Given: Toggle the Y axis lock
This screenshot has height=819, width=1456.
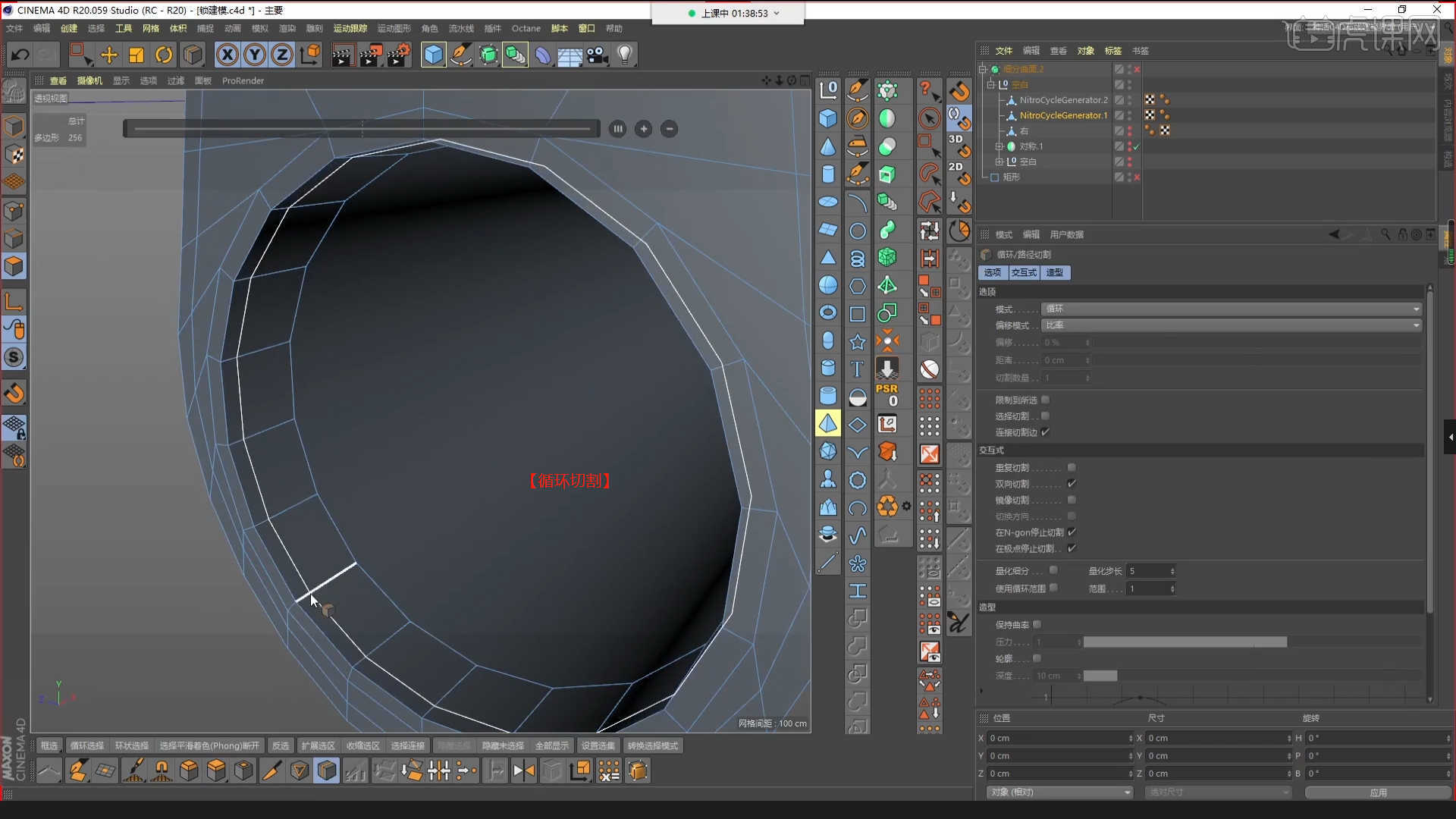Looking at the screenshot, I should (255, 55).
